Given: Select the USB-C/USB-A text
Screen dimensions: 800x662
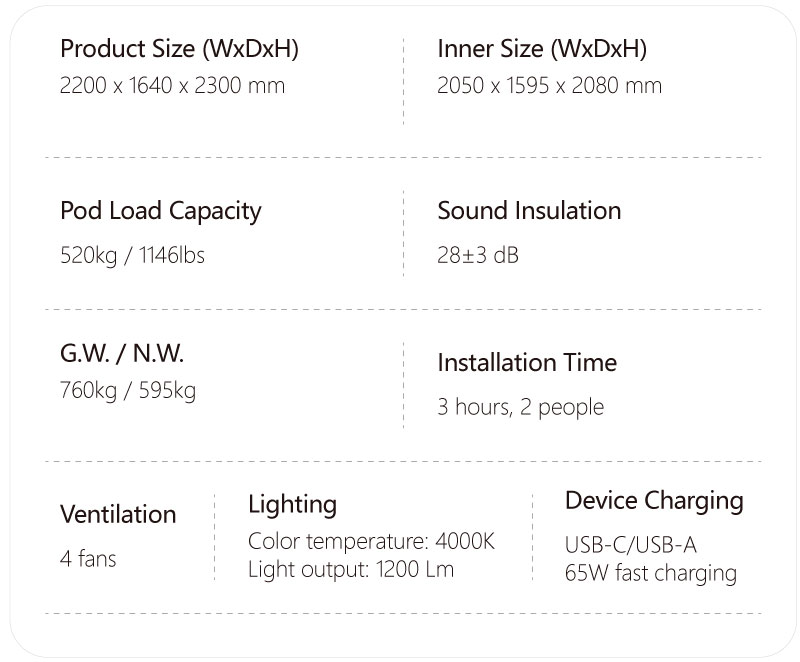Looking at the screenshot, I should pyautogui.click(x=630, y=546).
